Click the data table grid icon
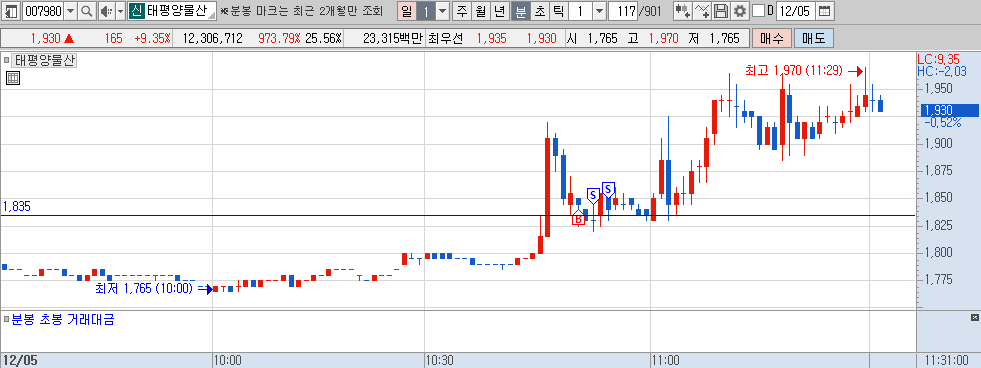 13,78
